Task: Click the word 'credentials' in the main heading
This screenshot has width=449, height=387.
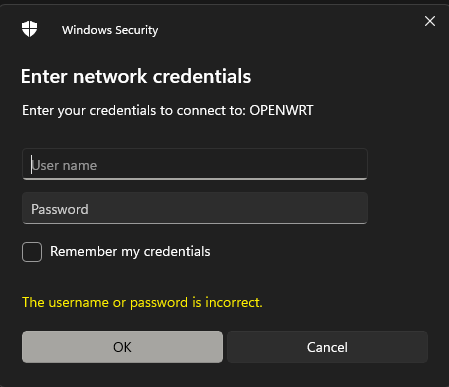Action: pyautogui.click(x=202, y=76)
